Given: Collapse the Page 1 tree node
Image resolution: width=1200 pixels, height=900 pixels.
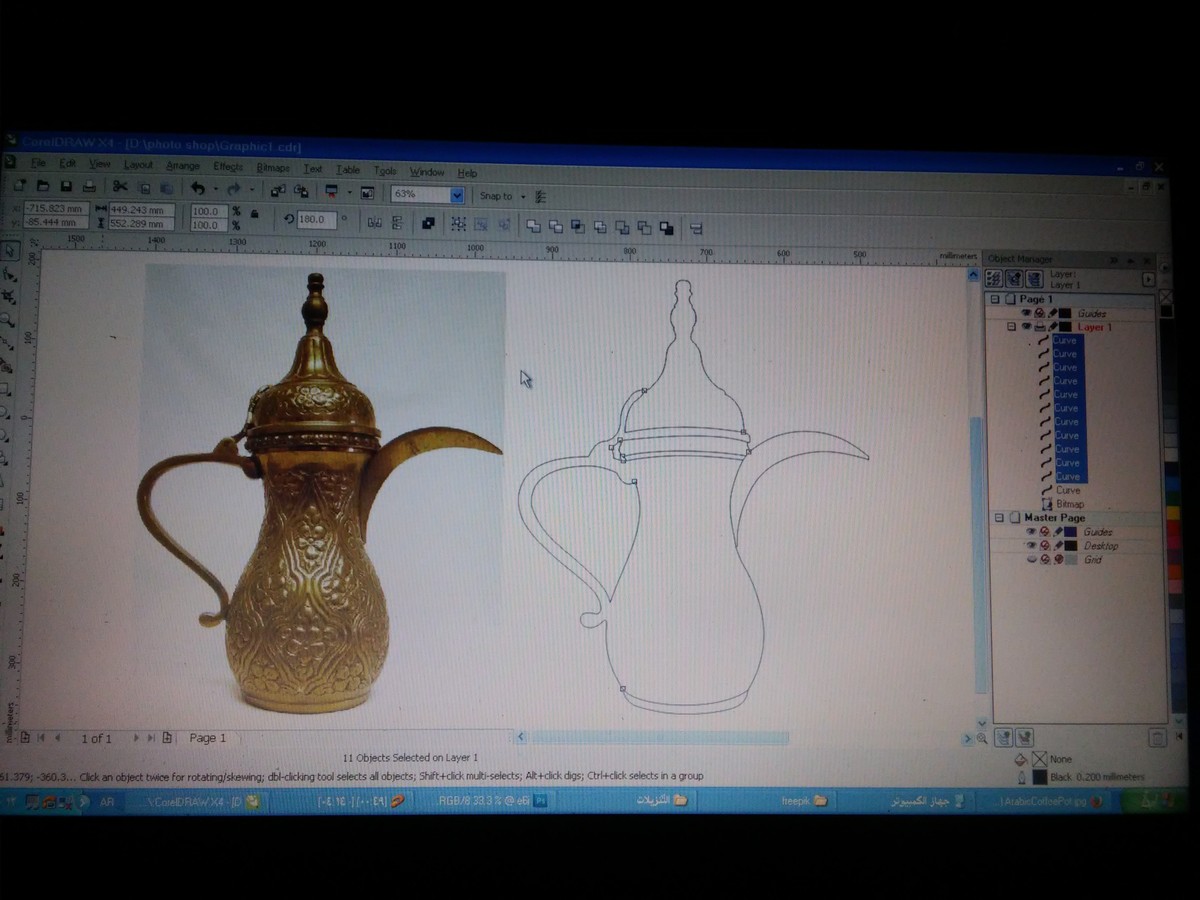Looking at the screenshot, I should (995, 300).
